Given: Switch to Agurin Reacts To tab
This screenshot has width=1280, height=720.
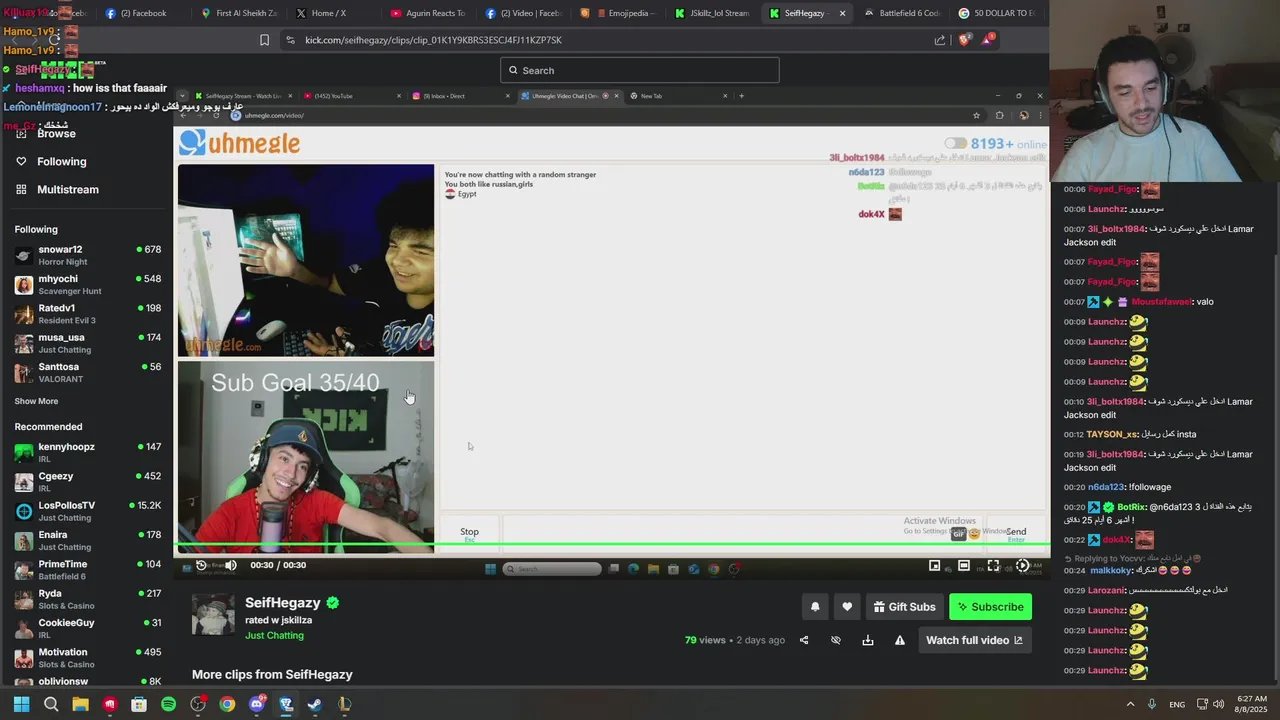Looking at the screenshot, I should tap(428, 13).
